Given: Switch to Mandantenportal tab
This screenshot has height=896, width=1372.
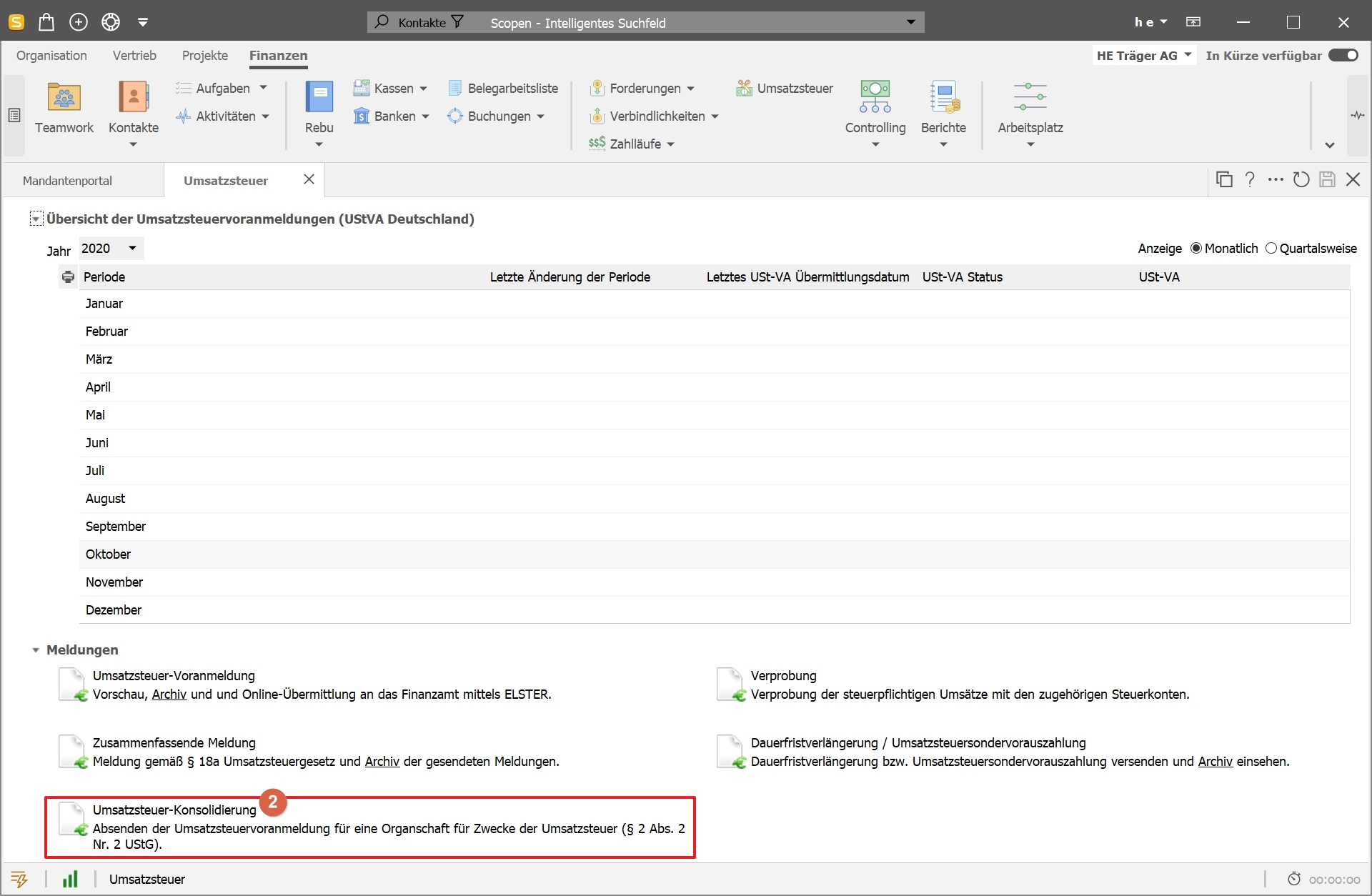Looking at the screenshot, I should click(x=67, y=181).
